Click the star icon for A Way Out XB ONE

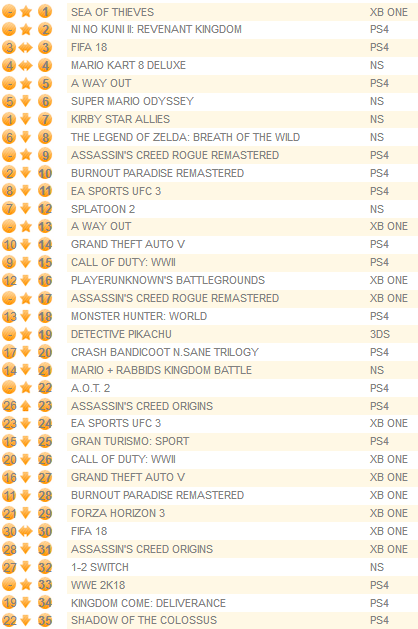(x=26, y=227)
